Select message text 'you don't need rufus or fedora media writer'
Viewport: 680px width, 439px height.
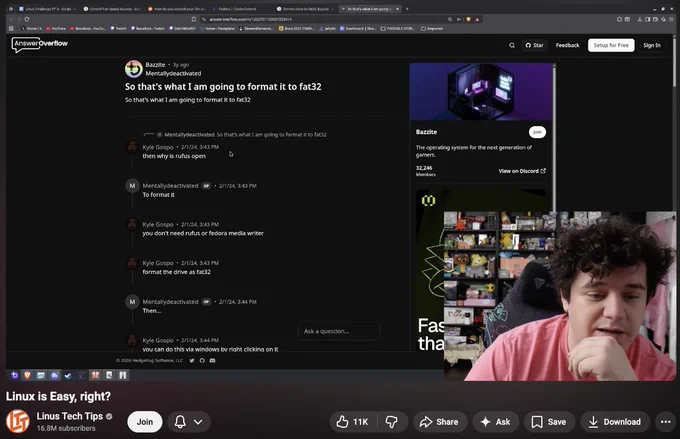(x=203, y=233)
